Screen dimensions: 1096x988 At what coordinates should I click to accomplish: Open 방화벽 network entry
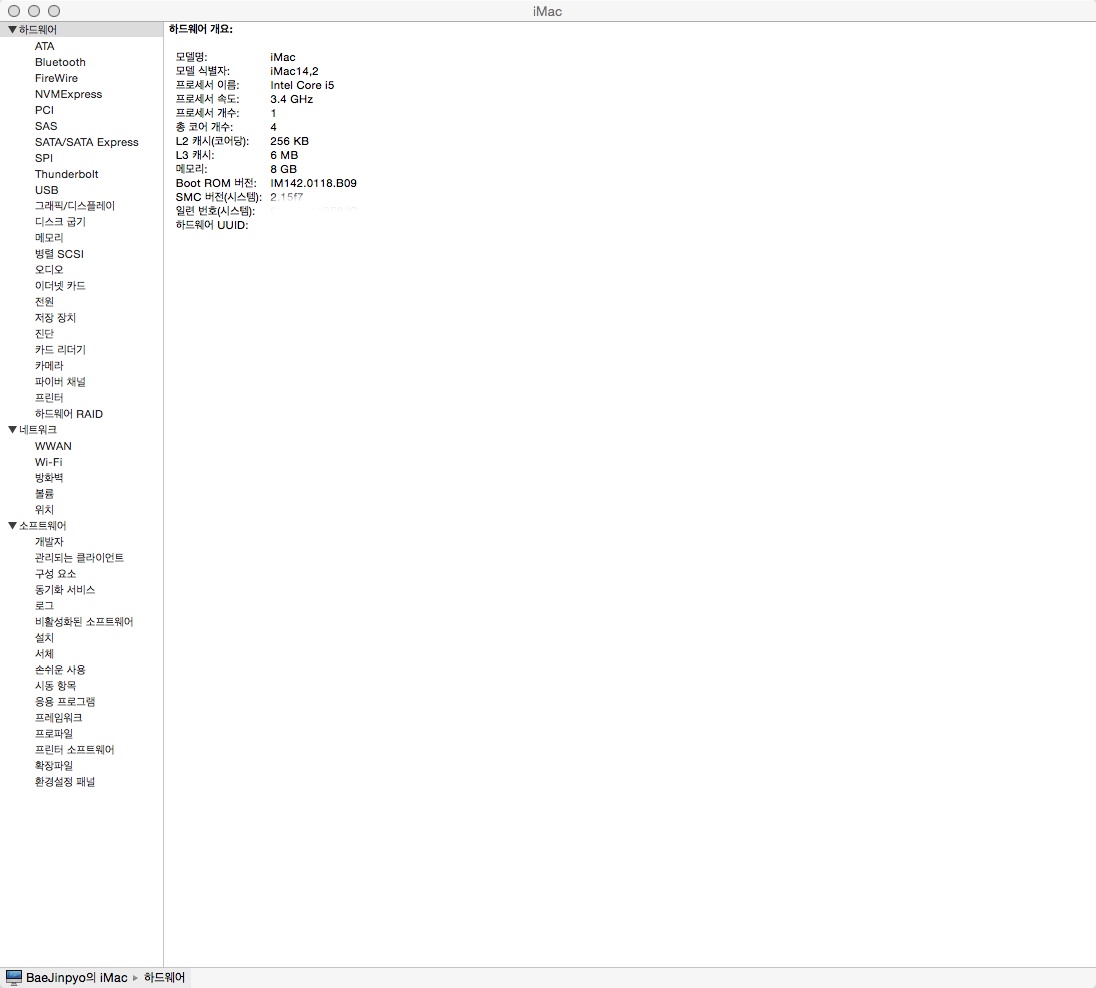[49, 478]
